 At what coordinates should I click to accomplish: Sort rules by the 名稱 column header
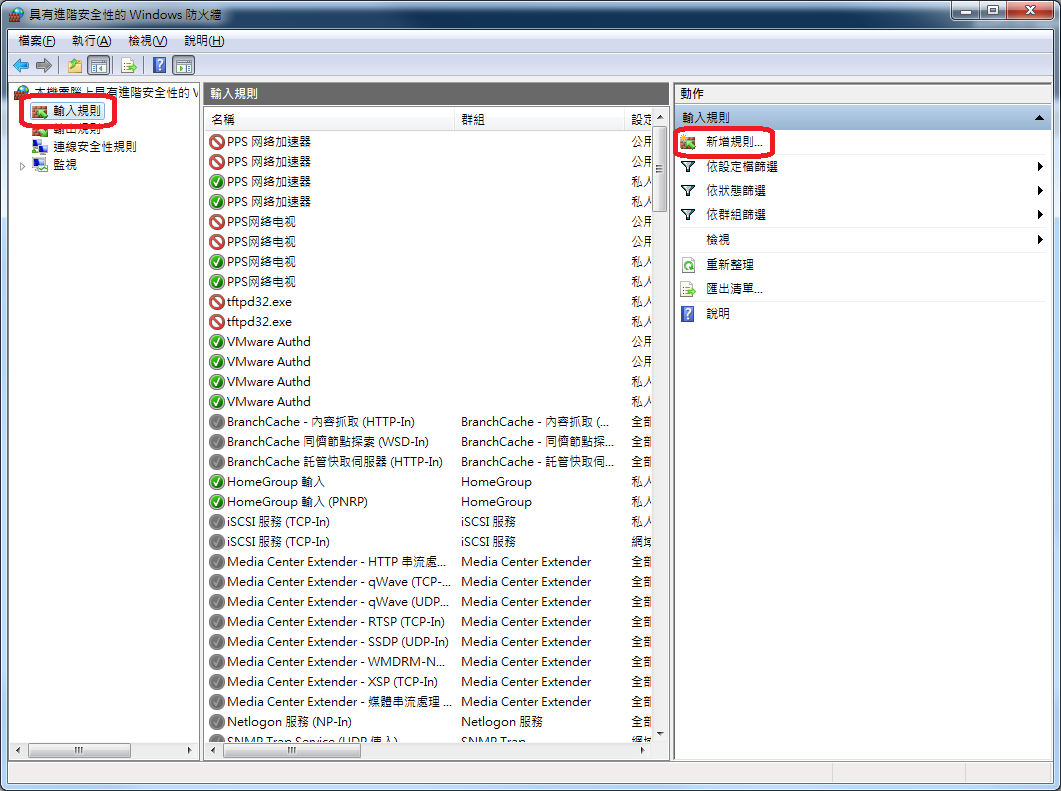[x=330, y=120]
